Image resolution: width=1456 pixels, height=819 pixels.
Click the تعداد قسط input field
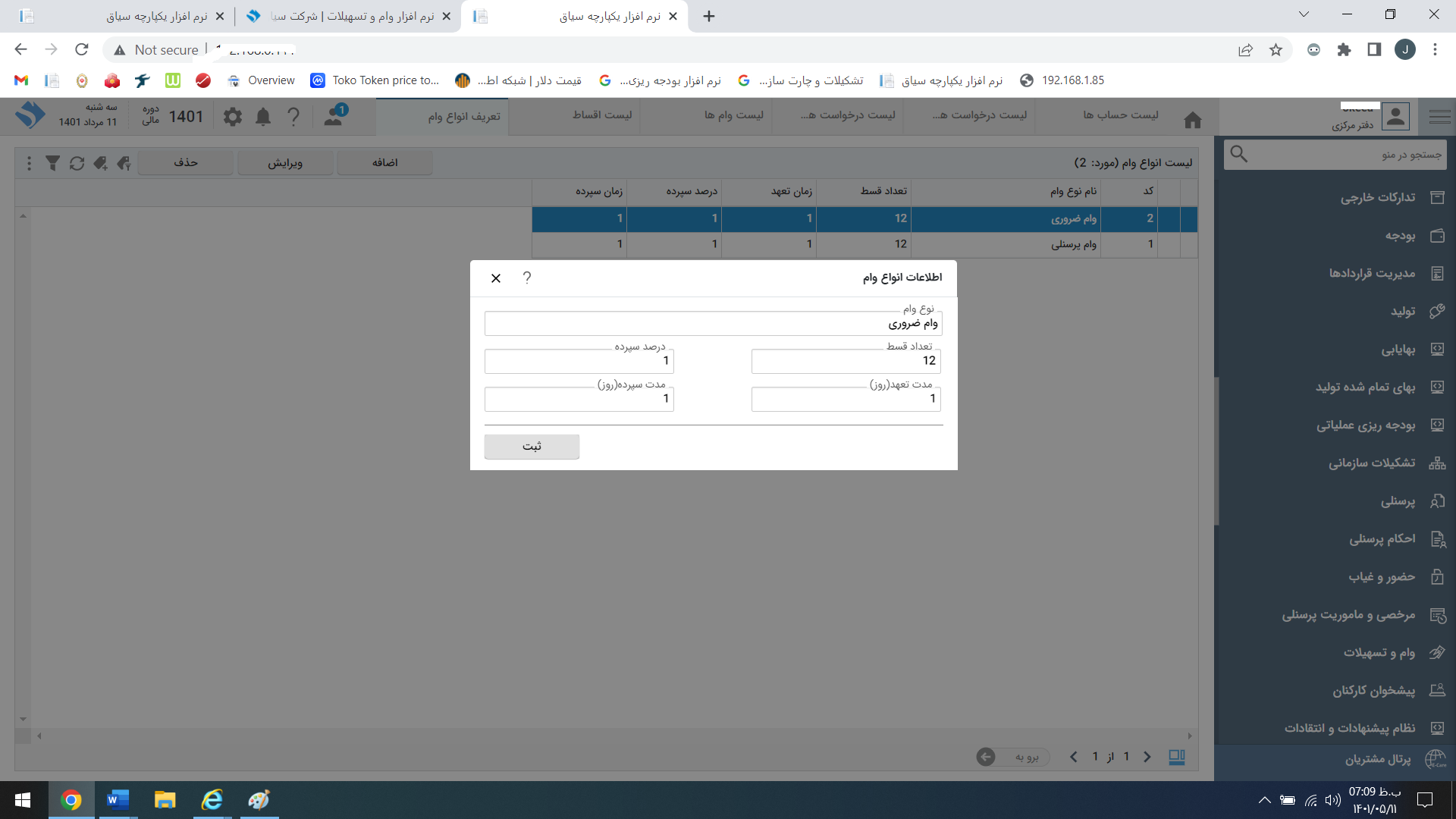[x=846, y=361]
